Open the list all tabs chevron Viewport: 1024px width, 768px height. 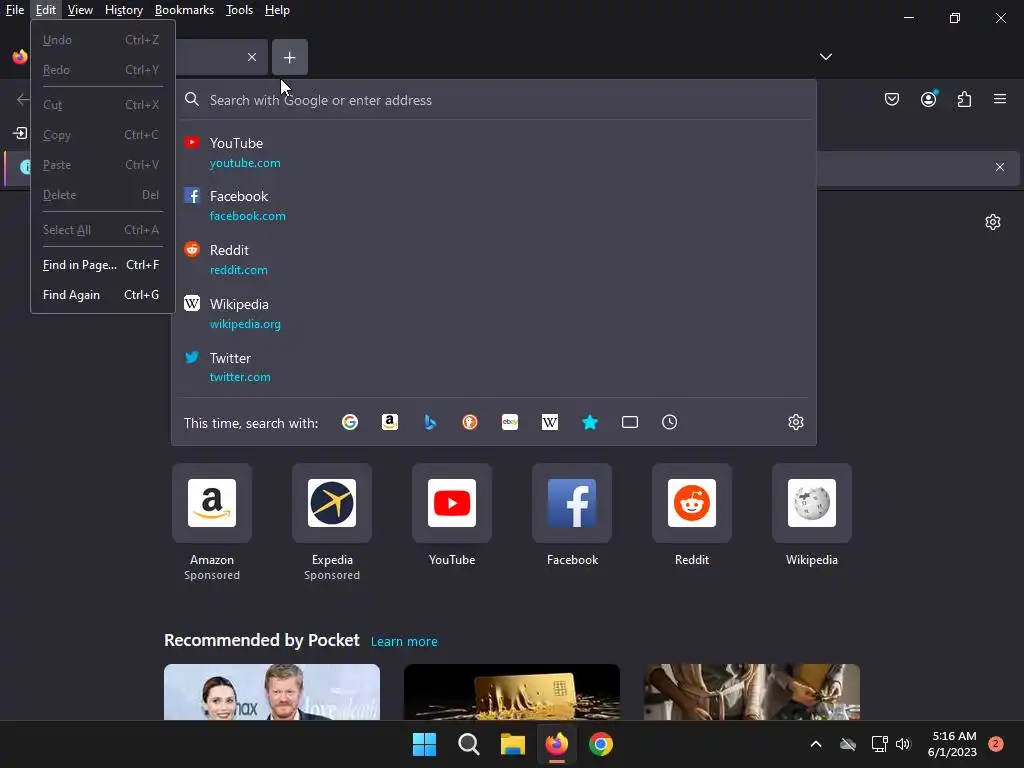pyautogui.click(x=825, y=57)
